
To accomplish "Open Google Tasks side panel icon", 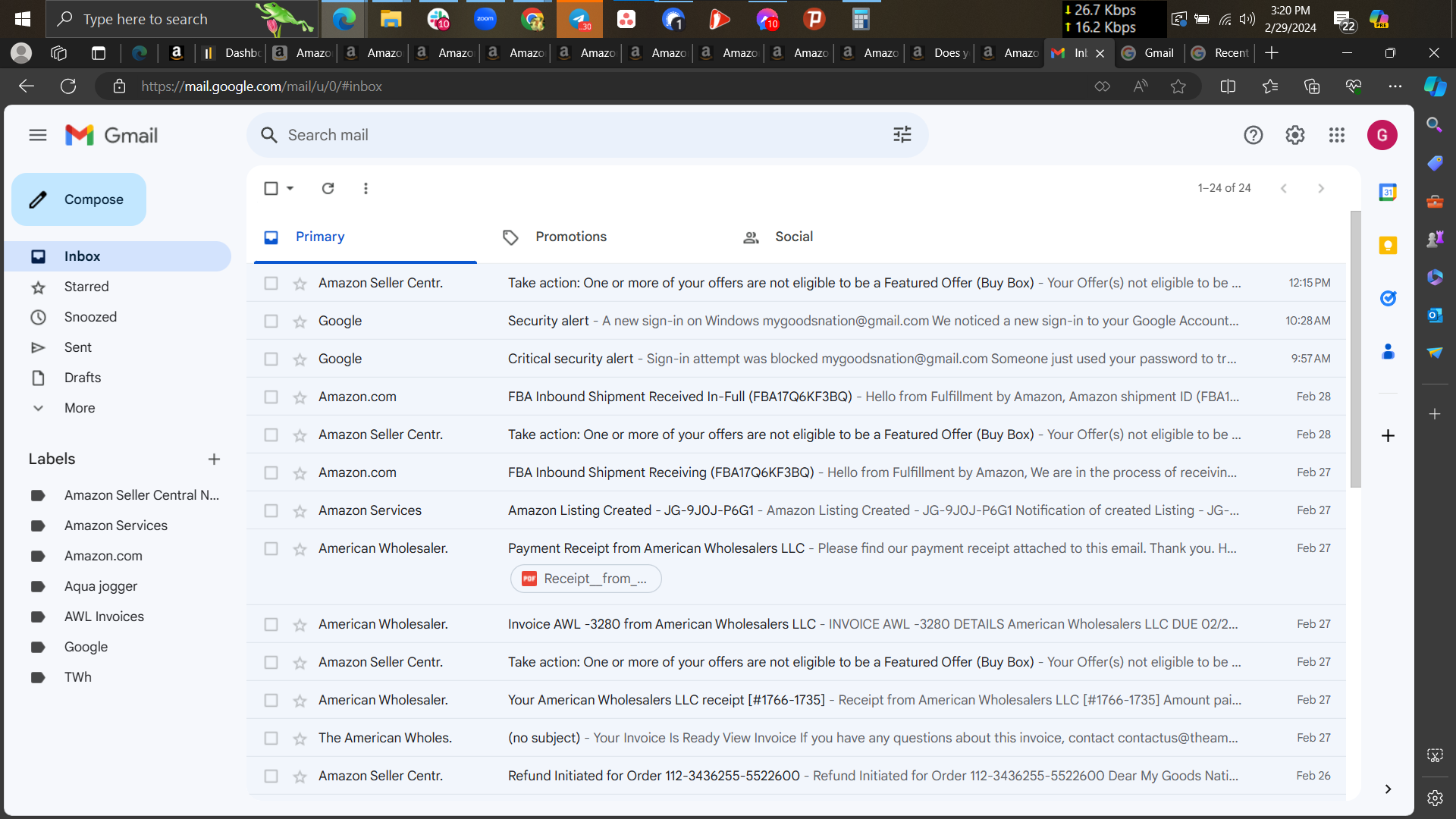I will pos(1388,299).
